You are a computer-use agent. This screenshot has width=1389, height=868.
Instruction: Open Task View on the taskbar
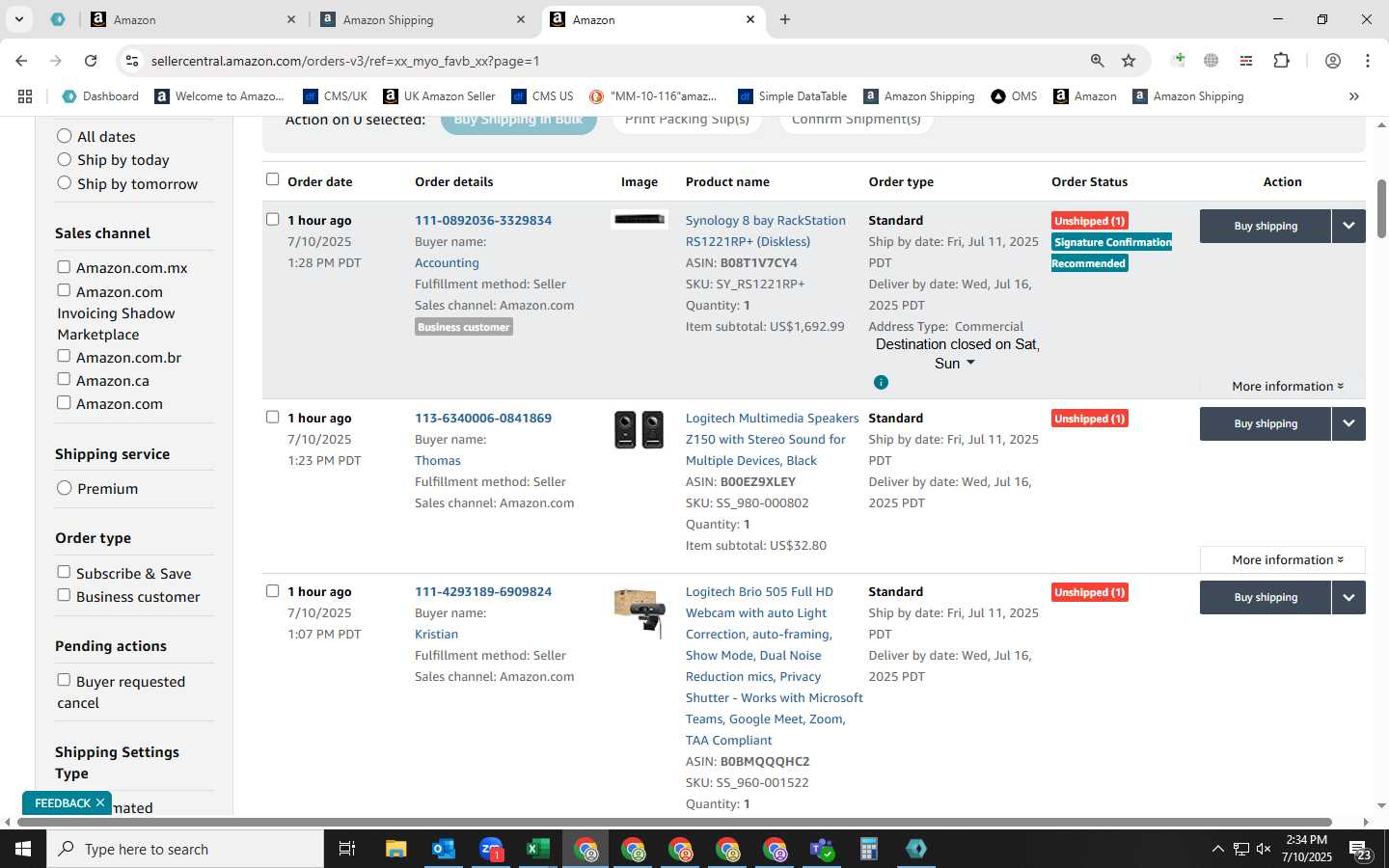coord(346,849)
